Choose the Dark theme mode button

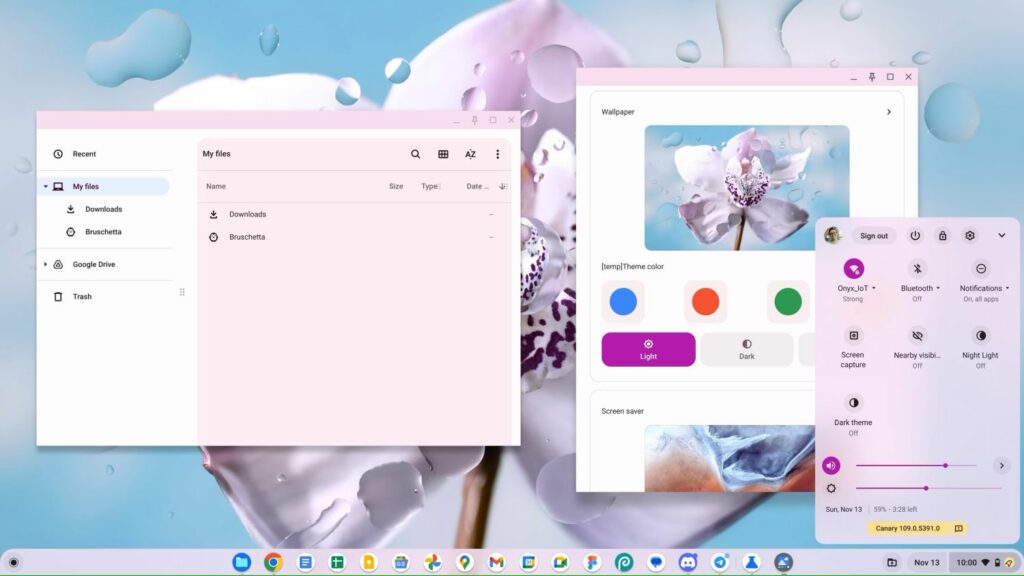pos(747,349)
